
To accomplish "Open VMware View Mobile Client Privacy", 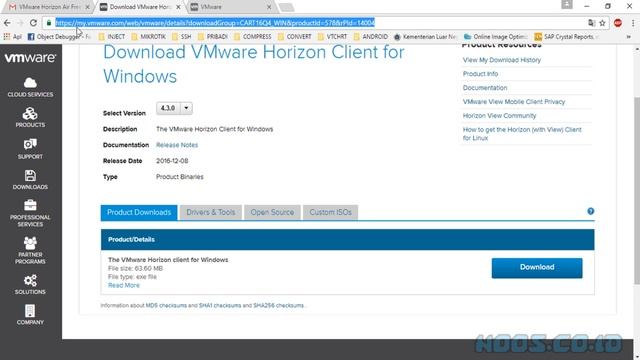I will click(x=514, y=102).
